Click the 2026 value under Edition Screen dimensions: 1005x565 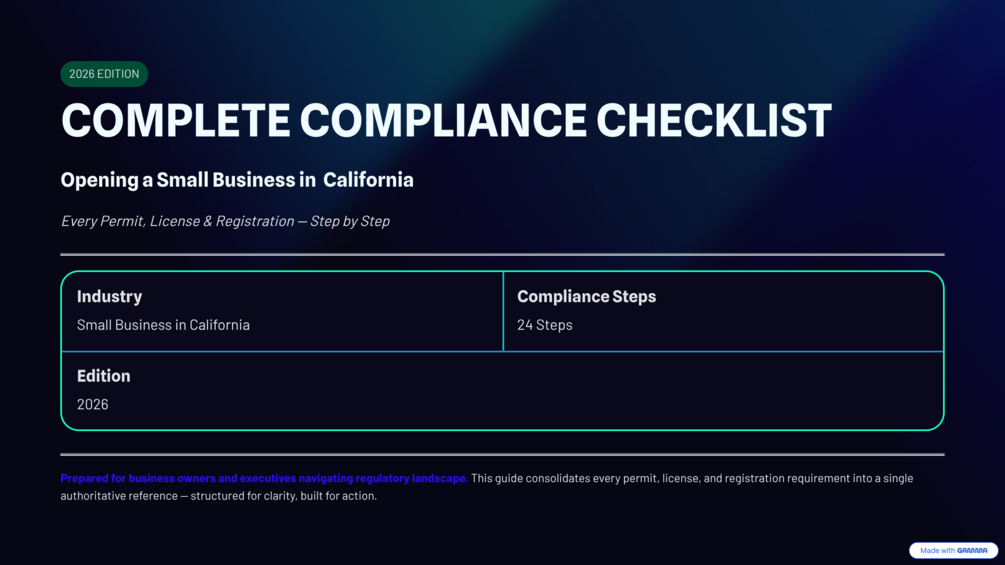tap(93, 404)
